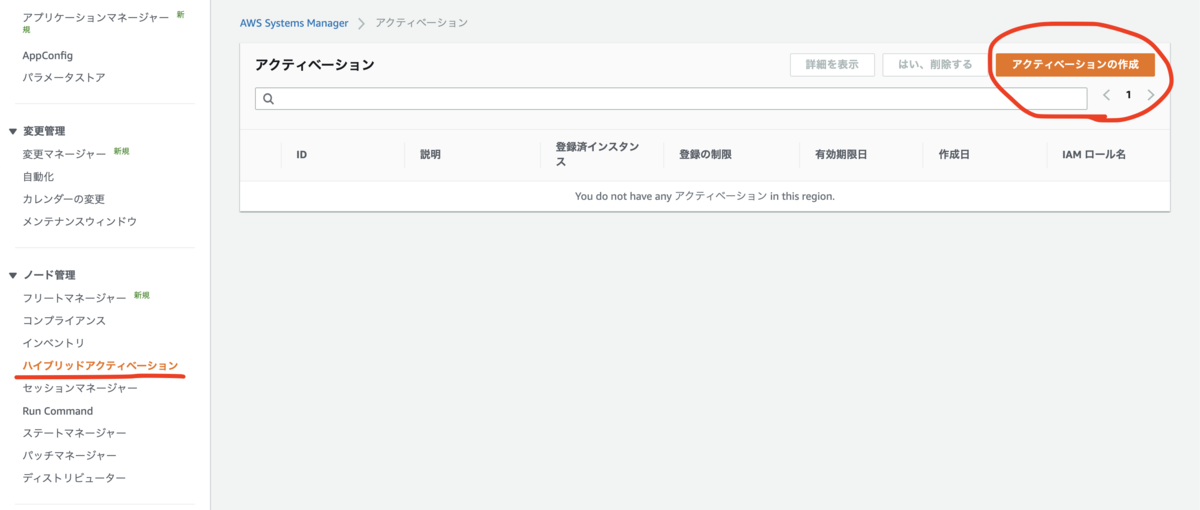Viewport: 1200px width, 510px height.
Task: Click the IAM ロール名 column header
Action: 1094,155
